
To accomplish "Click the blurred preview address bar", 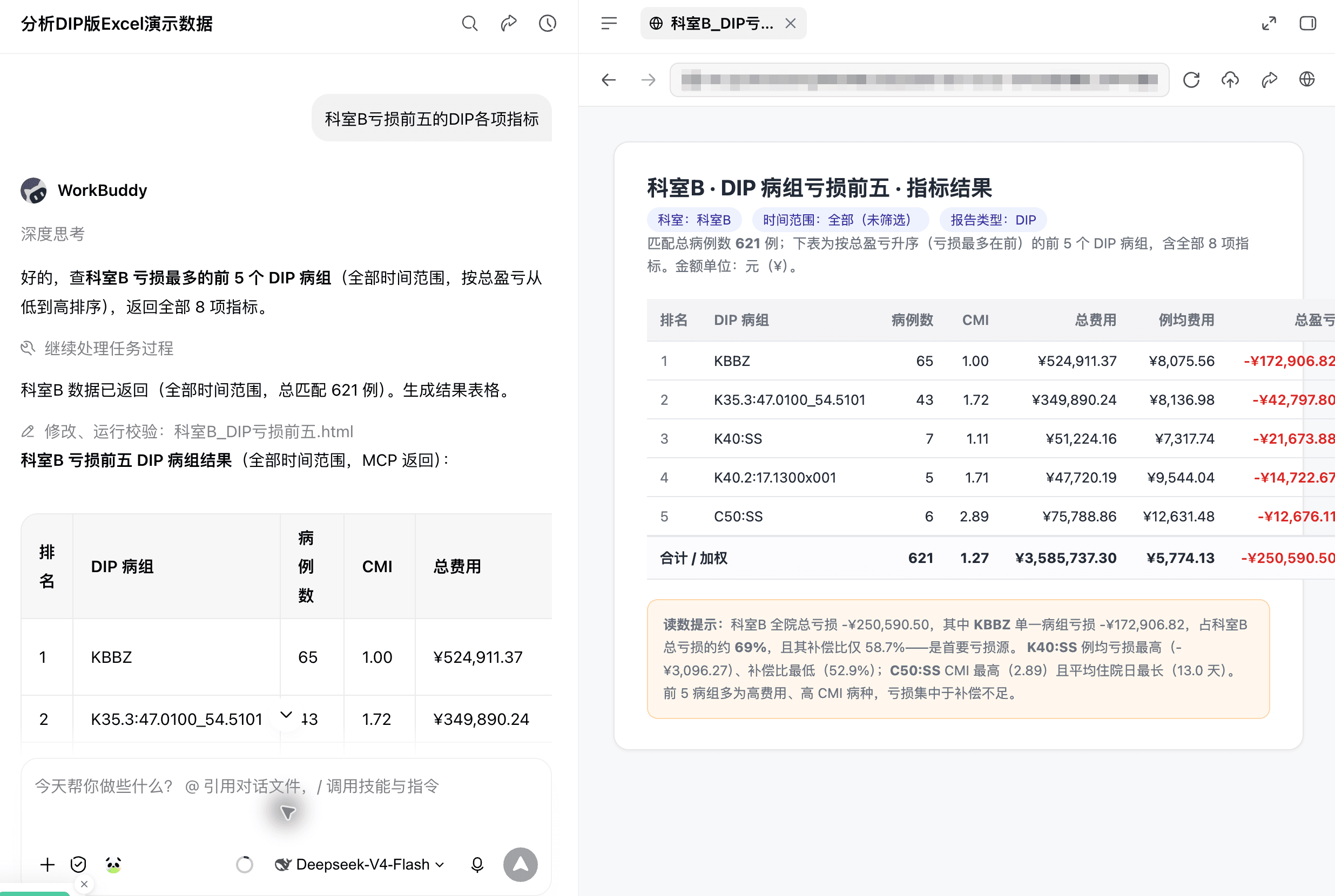I will (x=919, y=80).
